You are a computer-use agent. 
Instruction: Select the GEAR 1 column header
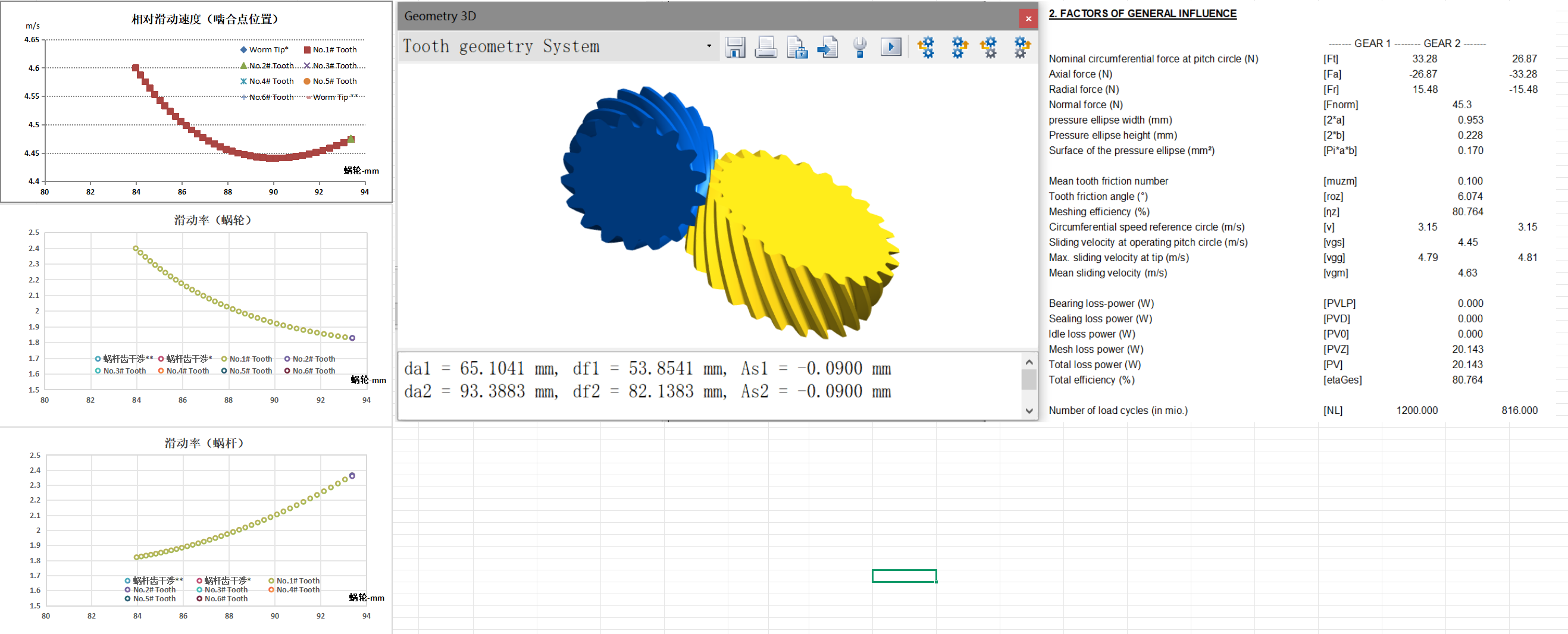pyautogui.click(x=1372, y=43)
